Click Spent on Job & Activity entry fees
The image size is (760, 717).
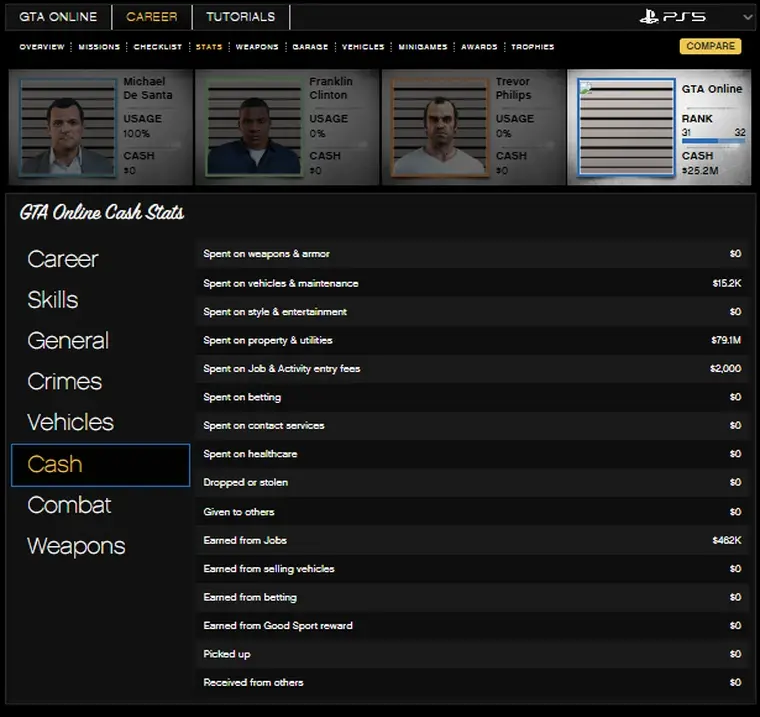472,368
